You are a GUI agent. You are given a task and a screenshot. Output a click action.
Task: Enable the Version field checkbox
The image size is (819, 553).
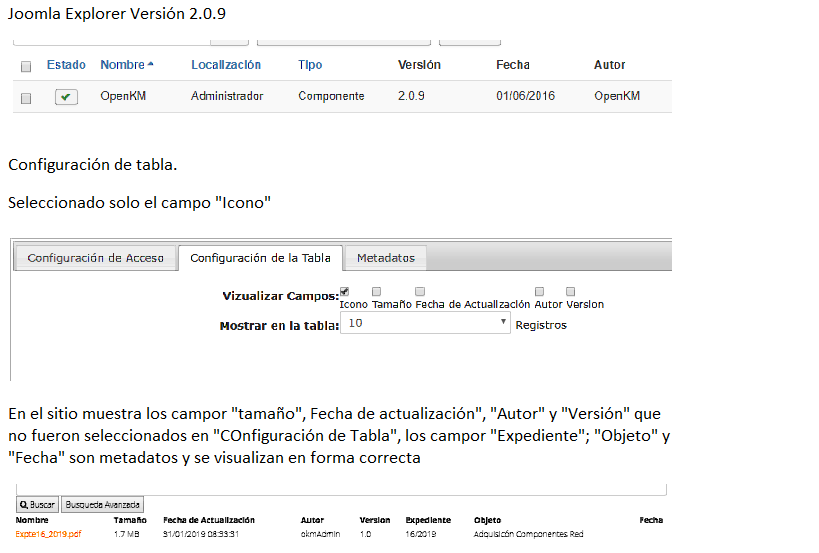point(571,292)
